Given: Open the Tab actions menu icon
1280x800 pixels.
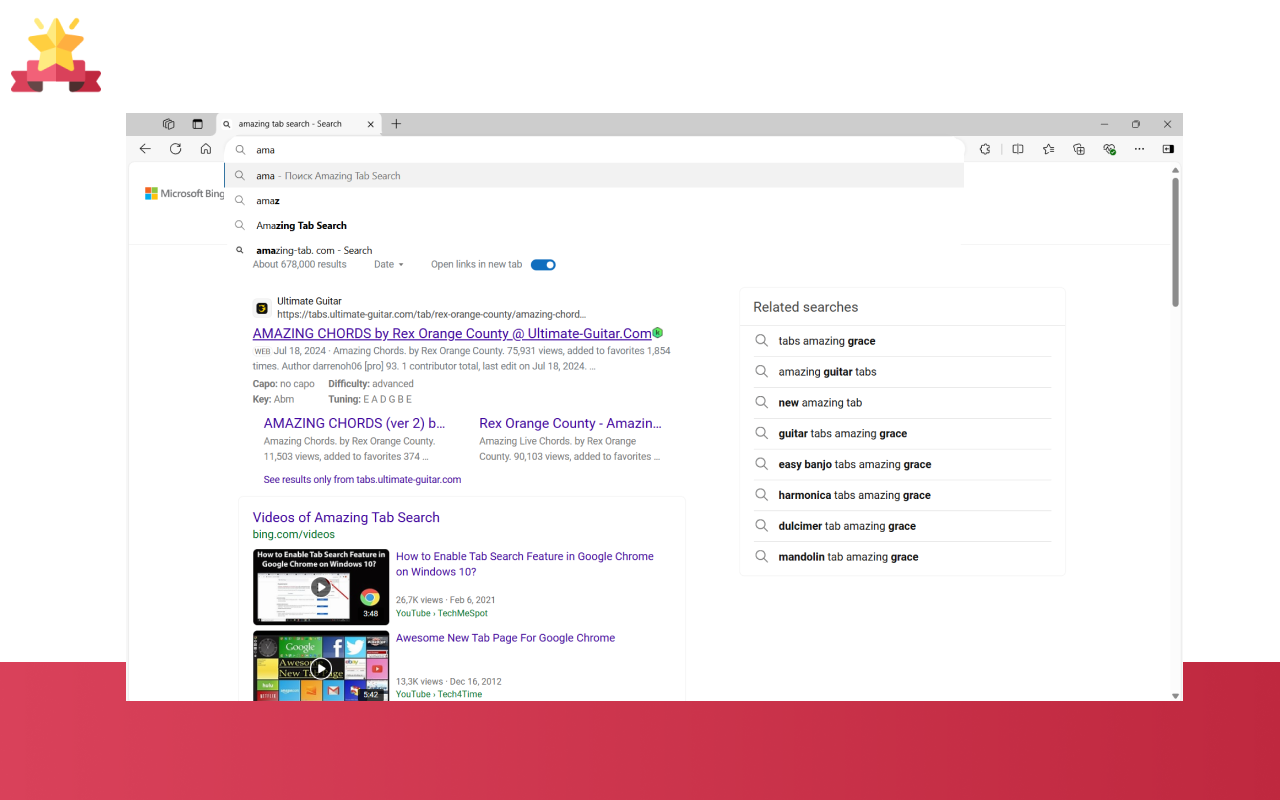Looking at the screenshot, I should pyautogui.click(x=197, y=124).
